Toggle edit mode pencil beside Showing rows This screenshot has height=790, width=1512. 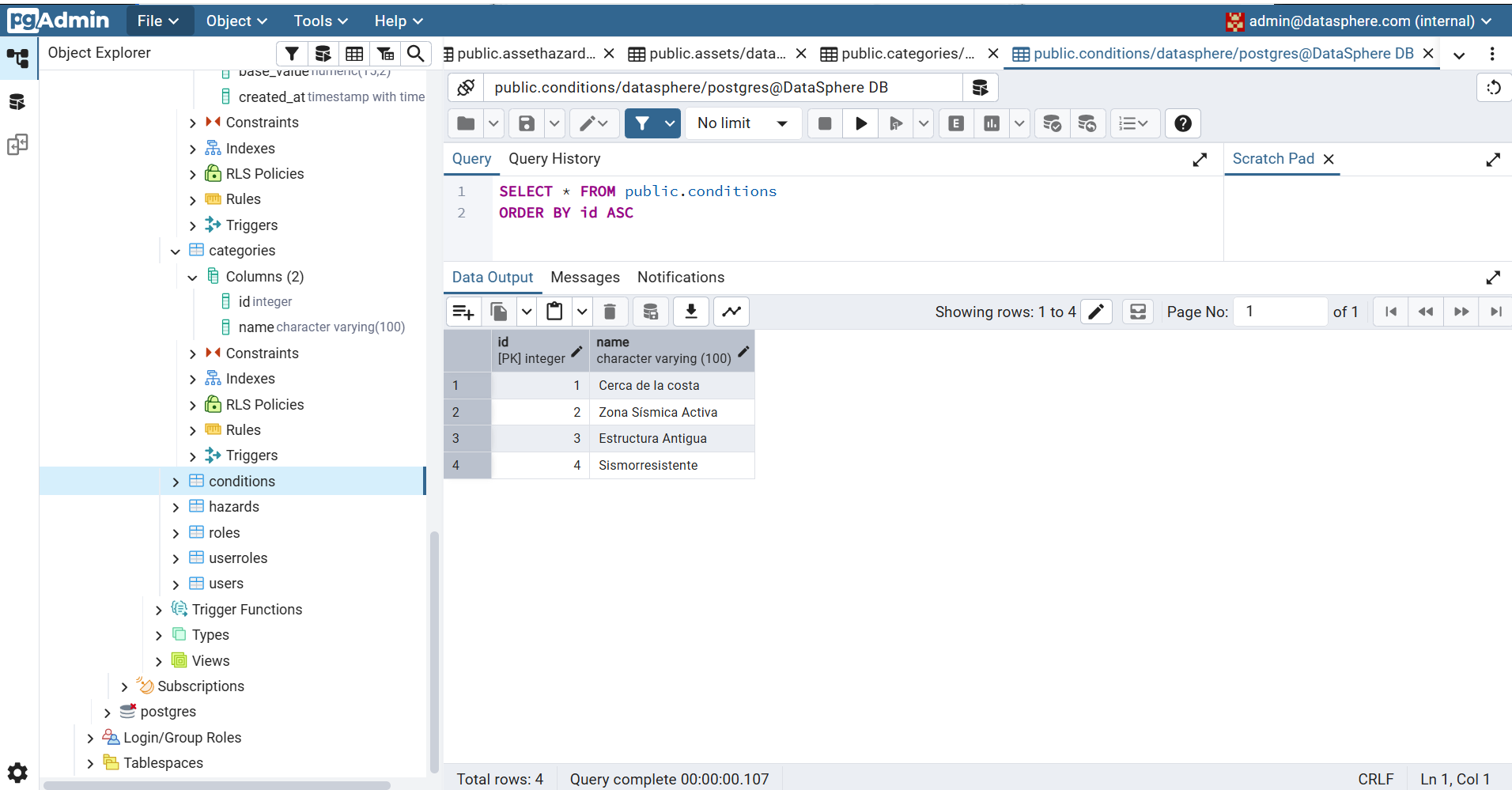[x=1096, y=312]
